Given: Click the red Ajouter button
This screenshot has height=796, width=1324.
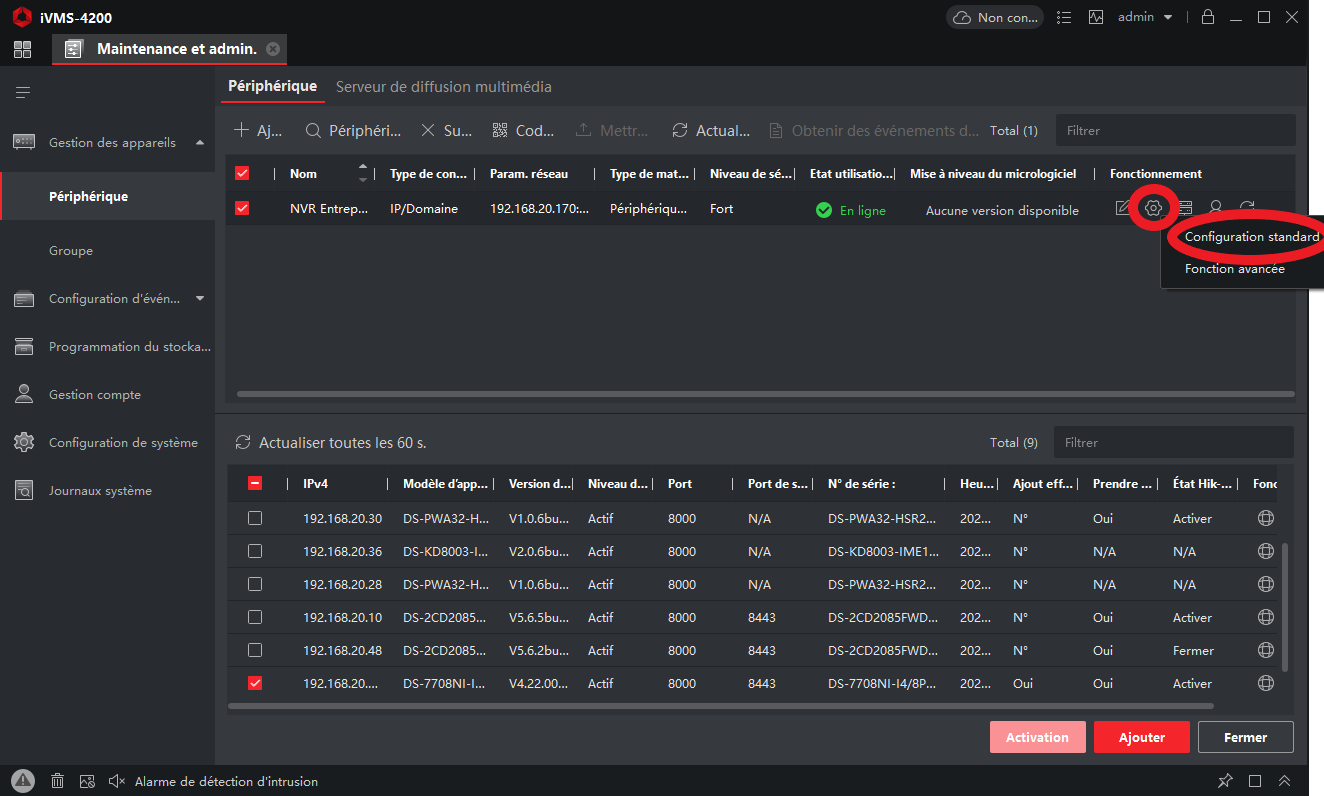Looking at the screenshot, I should (1141, 737).
